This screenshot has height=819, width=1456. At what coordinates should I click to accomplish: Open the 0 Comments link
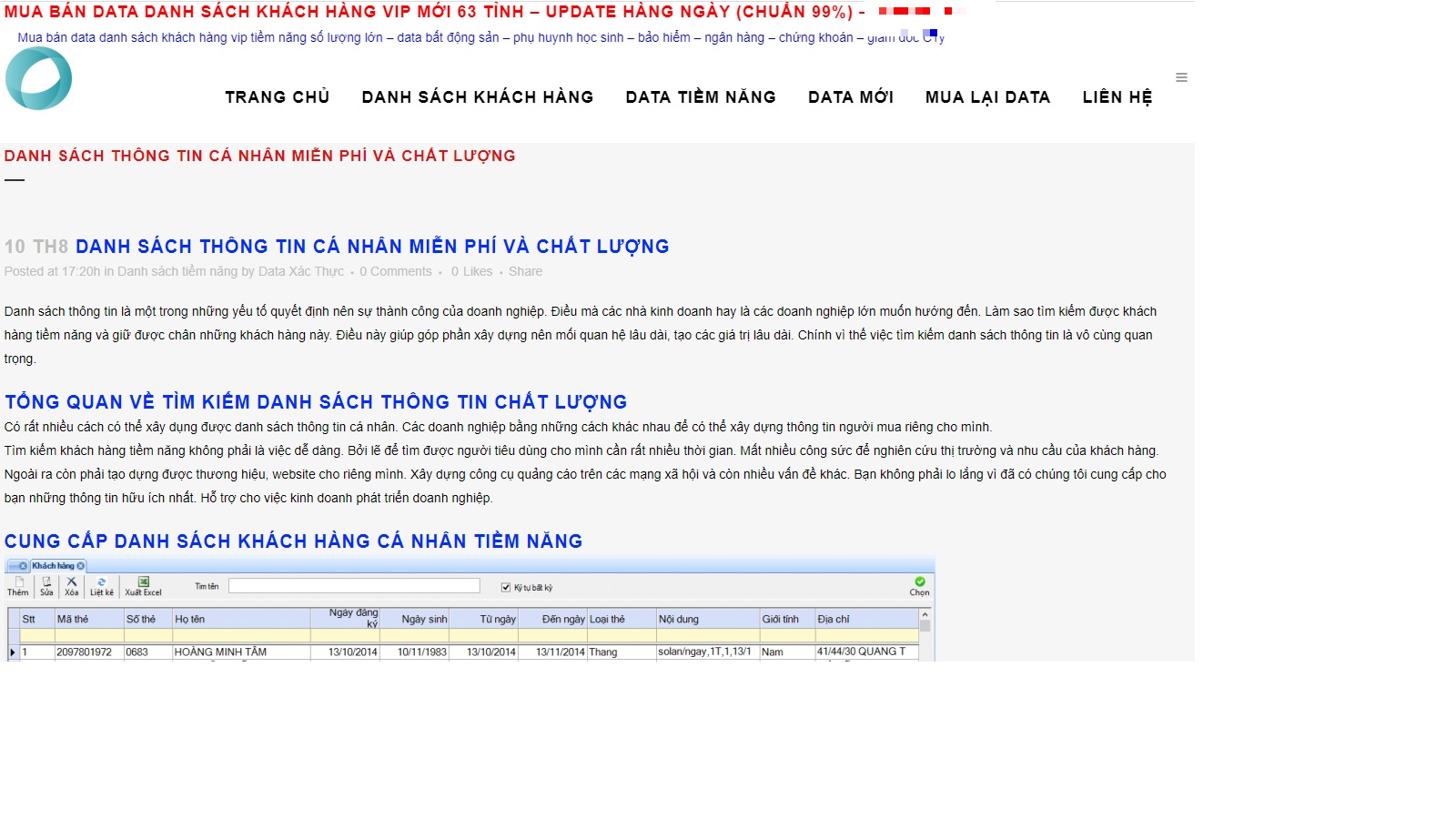click(396, 271)
